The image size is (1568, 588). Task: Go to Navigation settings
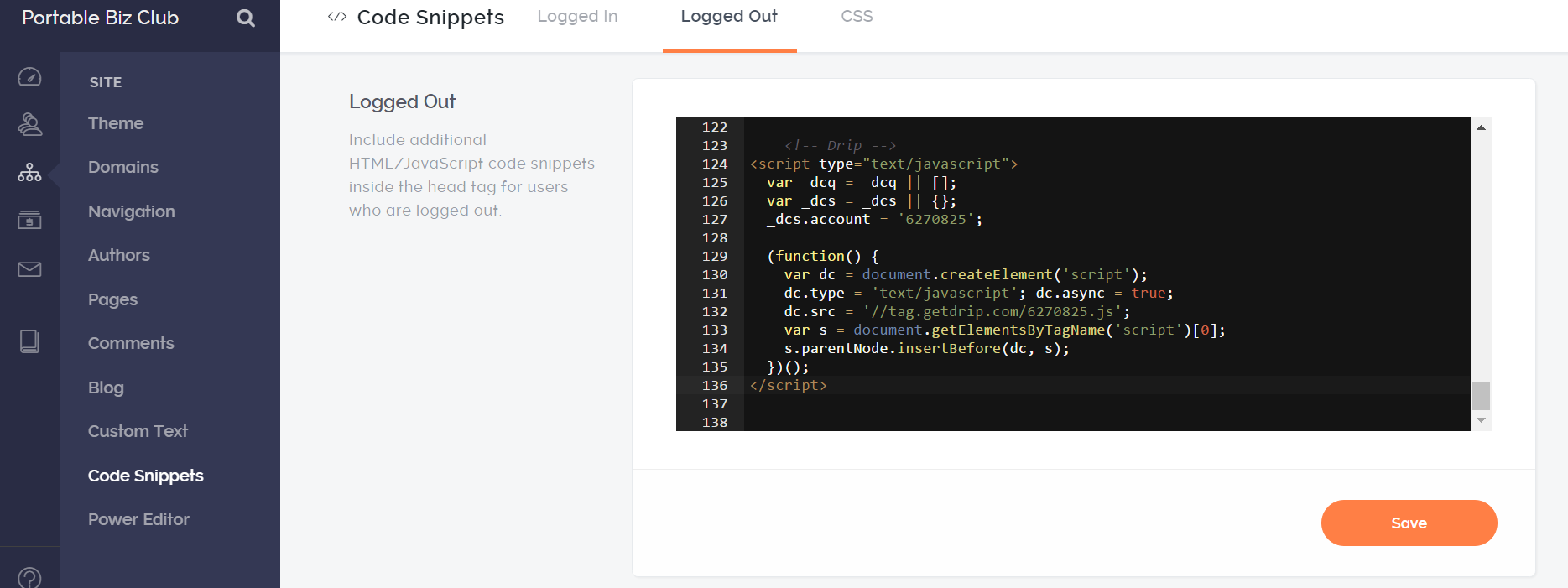(132, 211)
